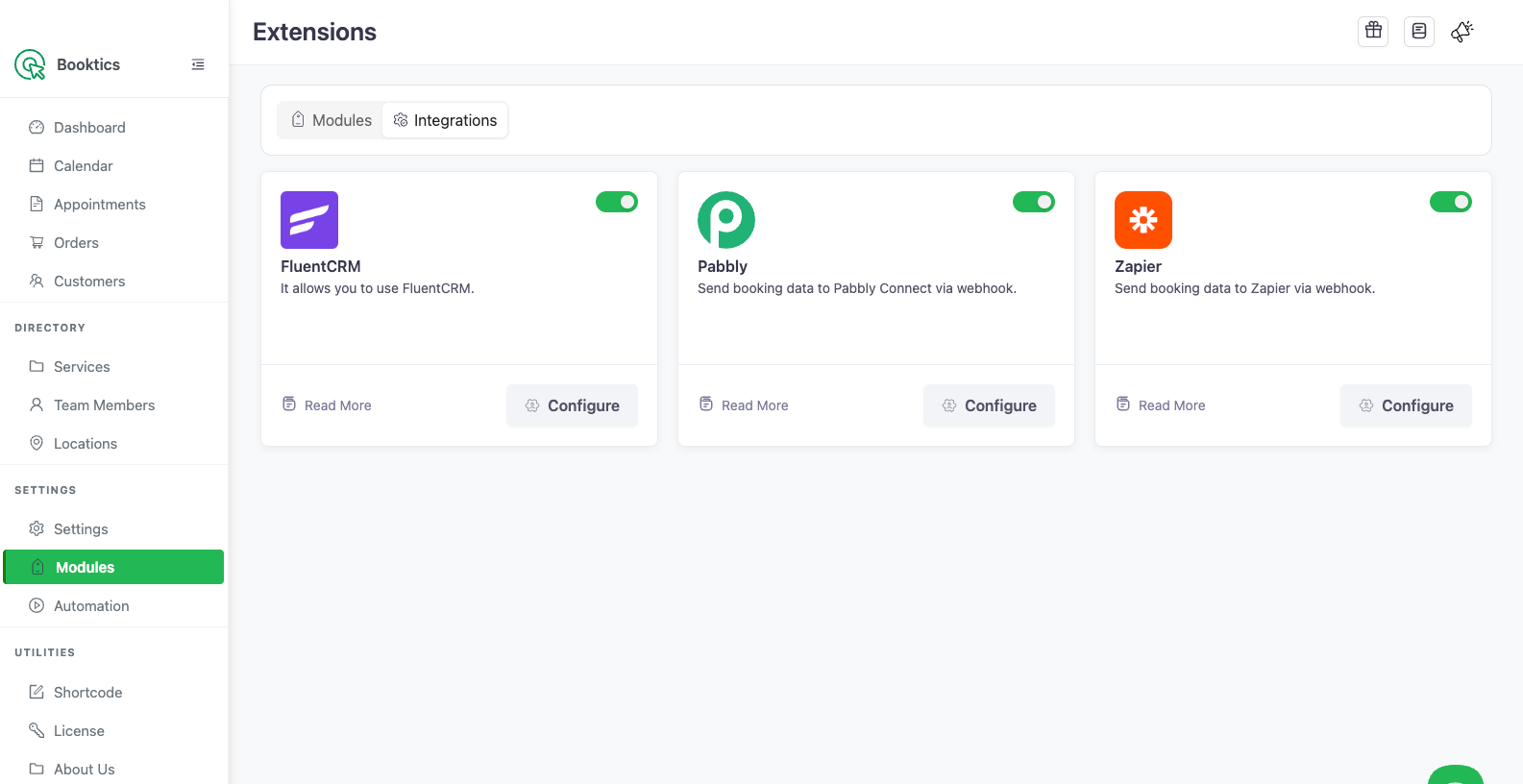Viewport: 1523px width, 784px height.
Task: Click the Locations pin icon
Action: tap(37, 443)
